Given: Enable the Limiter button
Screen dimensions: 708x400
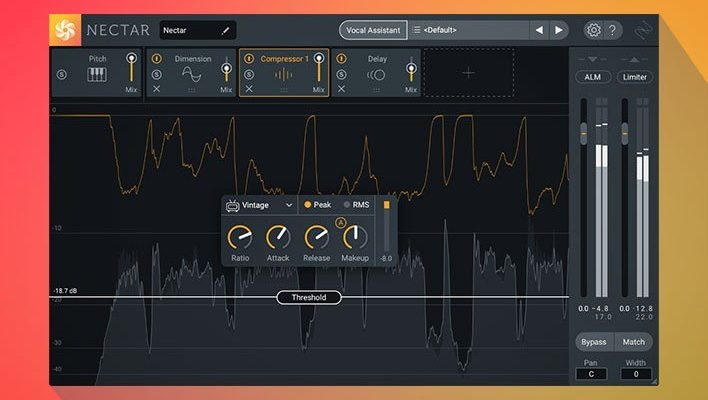Looking at the screenshot, I should [633, 77].
